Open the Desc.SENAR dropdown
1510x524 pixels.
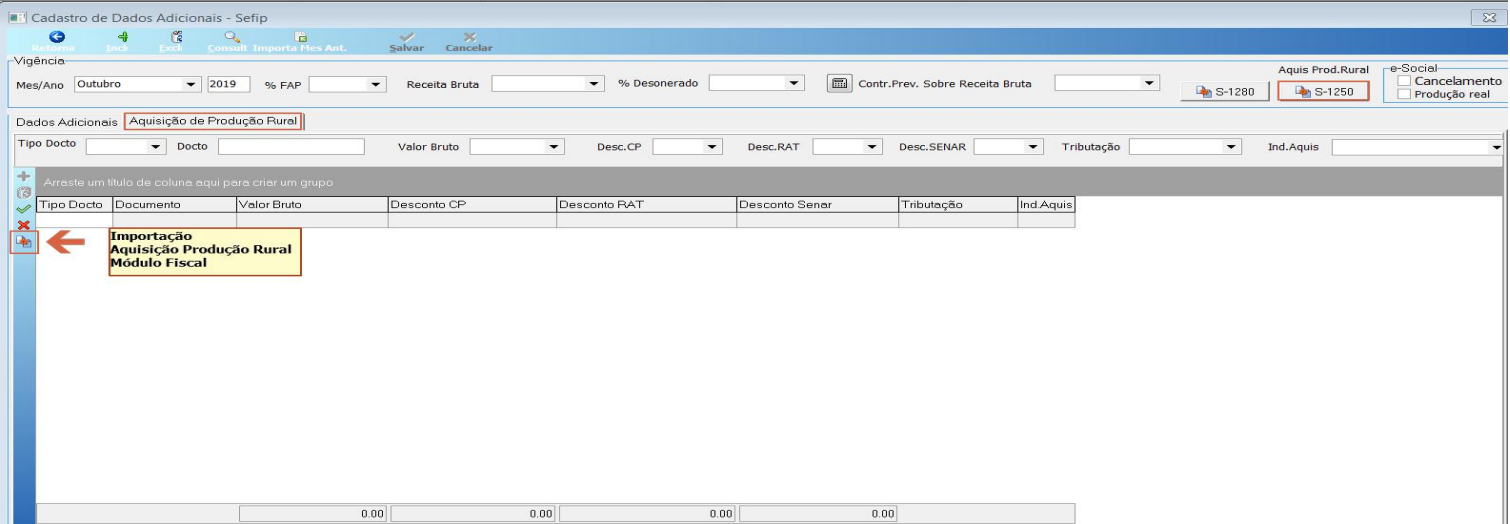click(x=1034, y=147)
